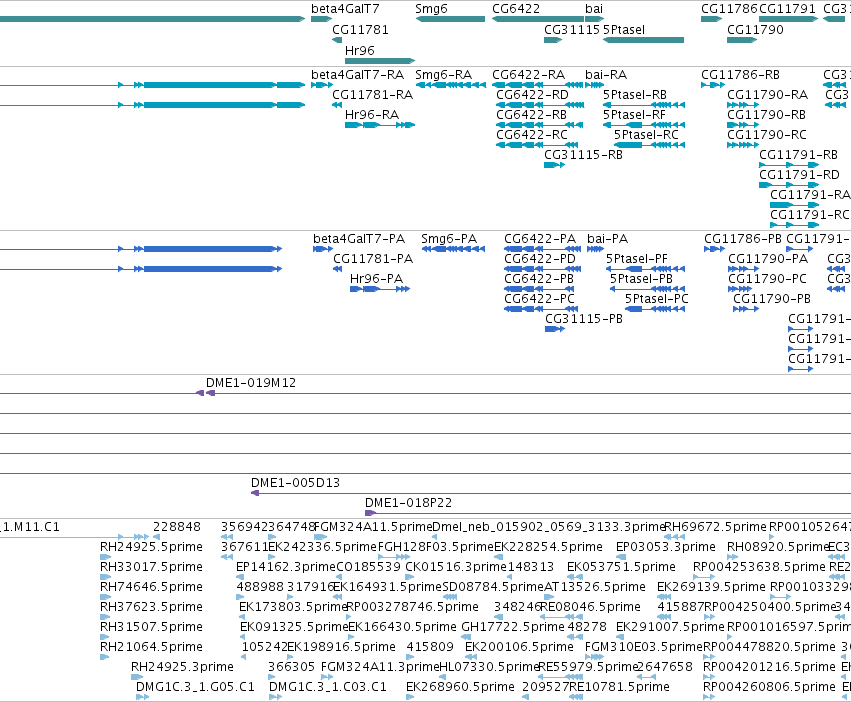This screenshot has width=851, height=702.
Task: Select the EK268960.5prime EST label
Action: tap(460, 687)
